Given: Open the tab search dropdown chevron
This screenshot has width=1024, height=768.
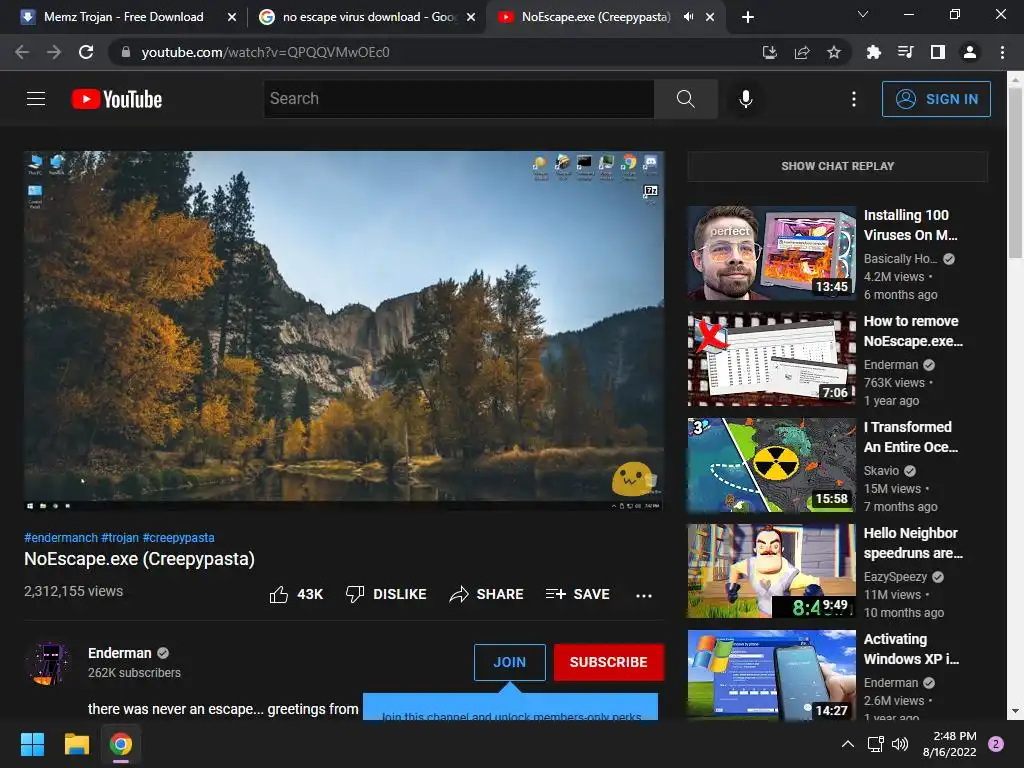Looking at the screenshot, I should pos(863,14).
